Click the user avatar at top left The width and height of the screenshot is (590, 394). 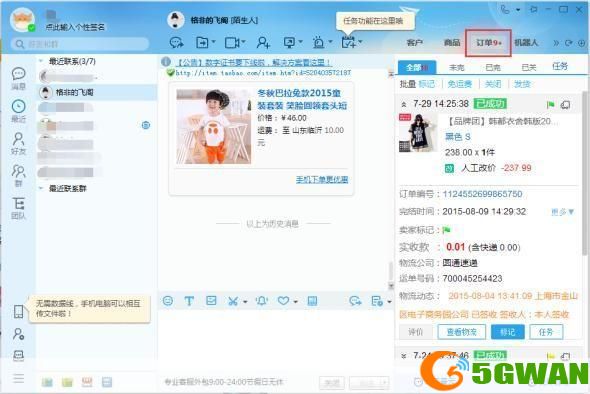23,20
